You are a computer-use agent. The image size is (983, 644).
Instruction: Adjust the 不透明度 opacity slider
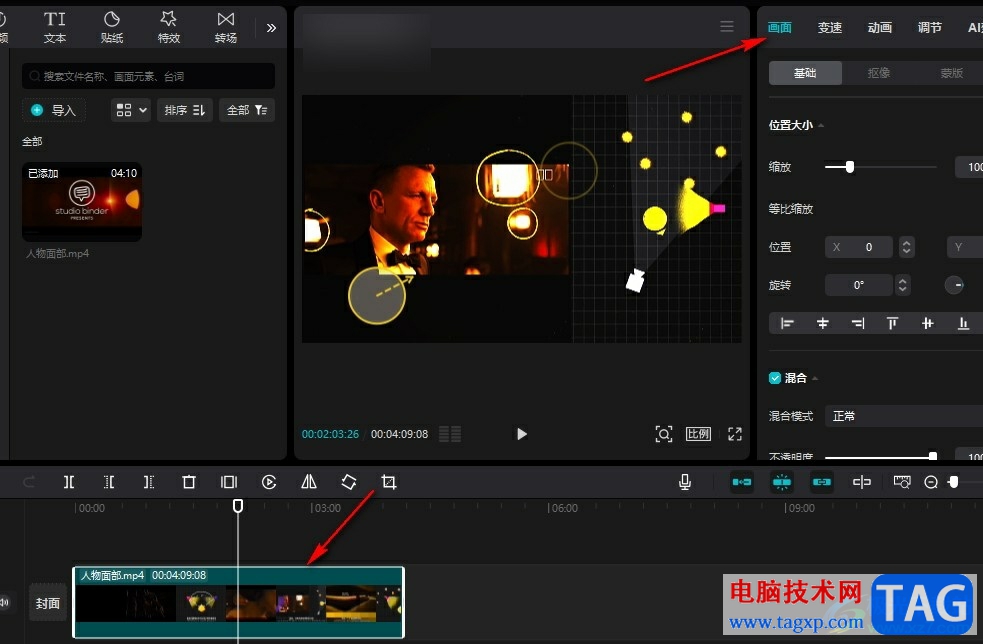pos(932,457)
